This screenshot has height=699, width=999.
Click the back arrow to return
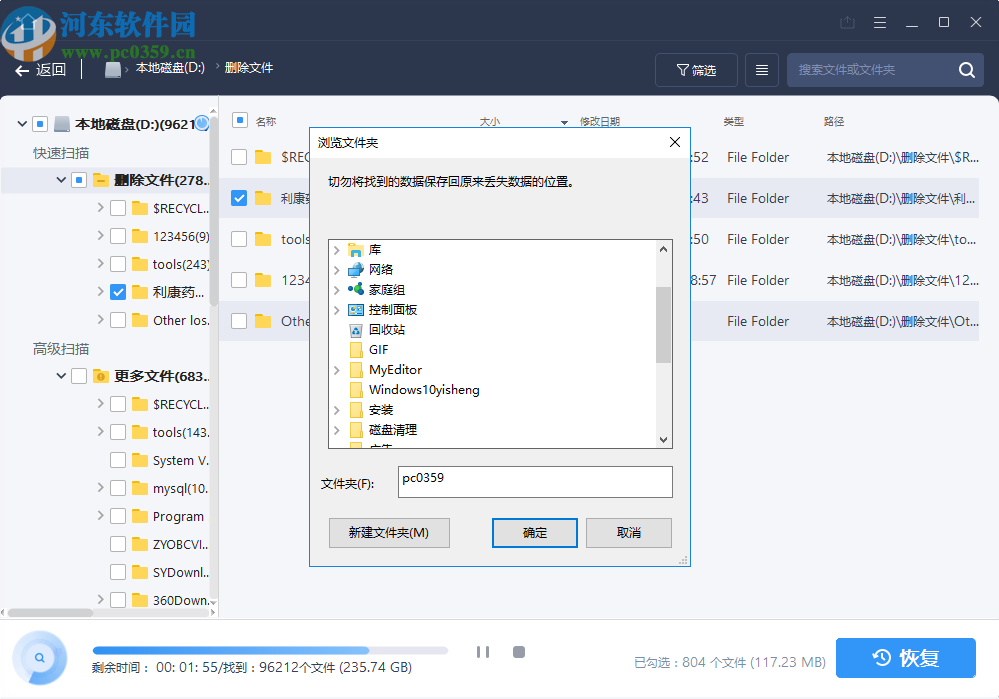pyautogui.click(x=22, y=69)
